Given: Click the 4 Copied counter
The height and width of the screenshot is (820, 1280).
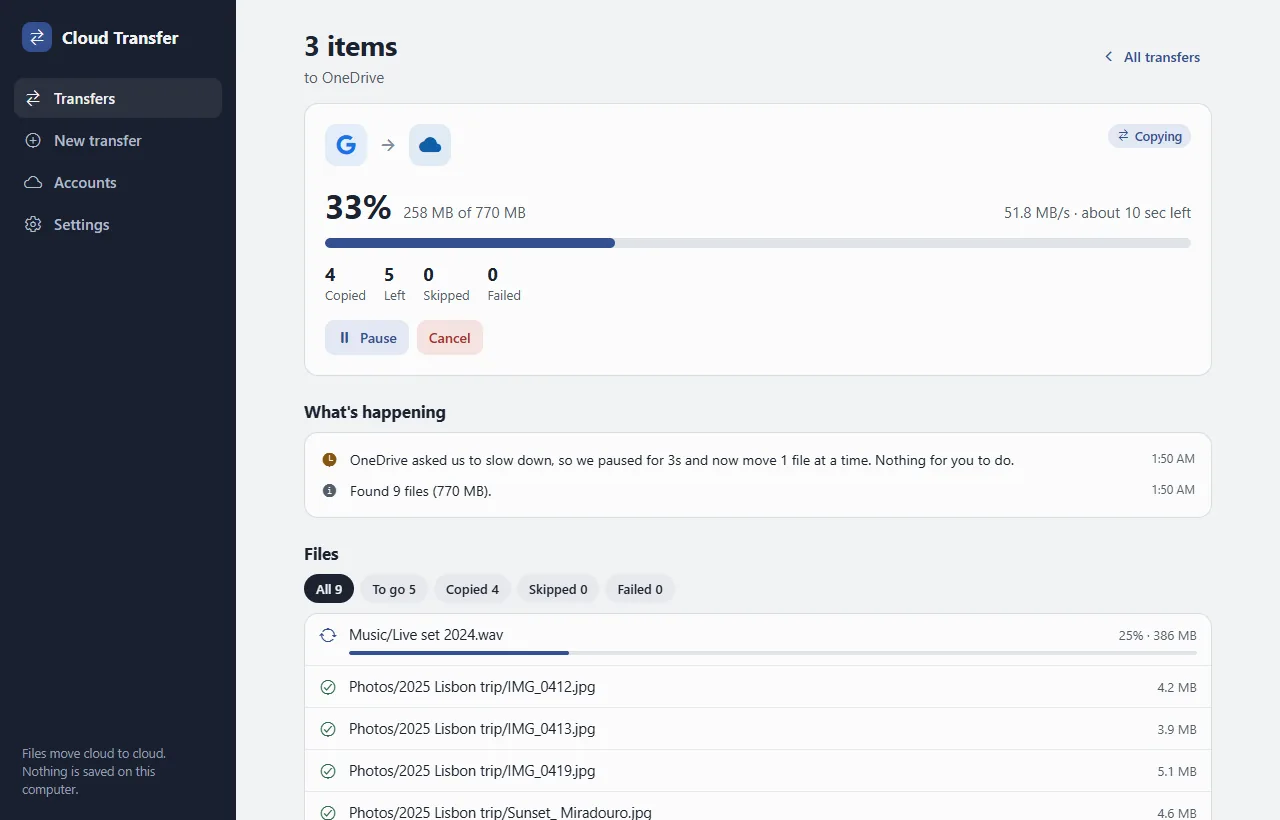Looking at the screenshot, I should (345, 284).
